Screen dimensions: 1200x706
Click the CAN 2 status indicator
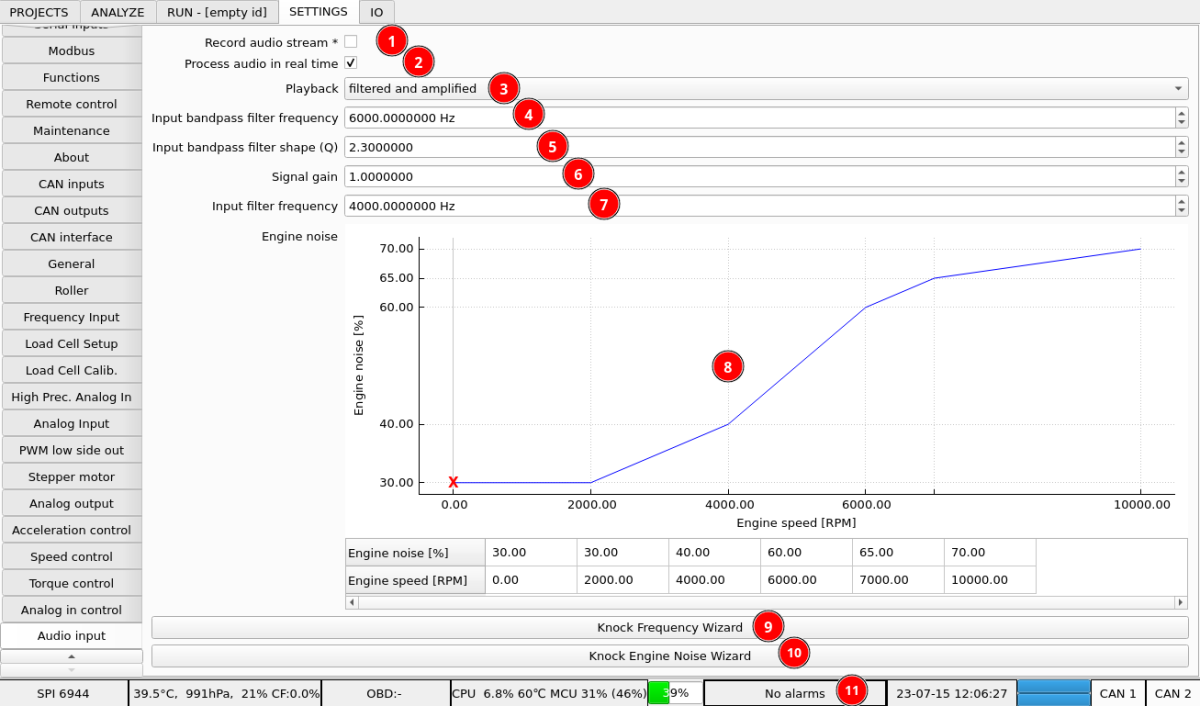(x=1172, y=692)
